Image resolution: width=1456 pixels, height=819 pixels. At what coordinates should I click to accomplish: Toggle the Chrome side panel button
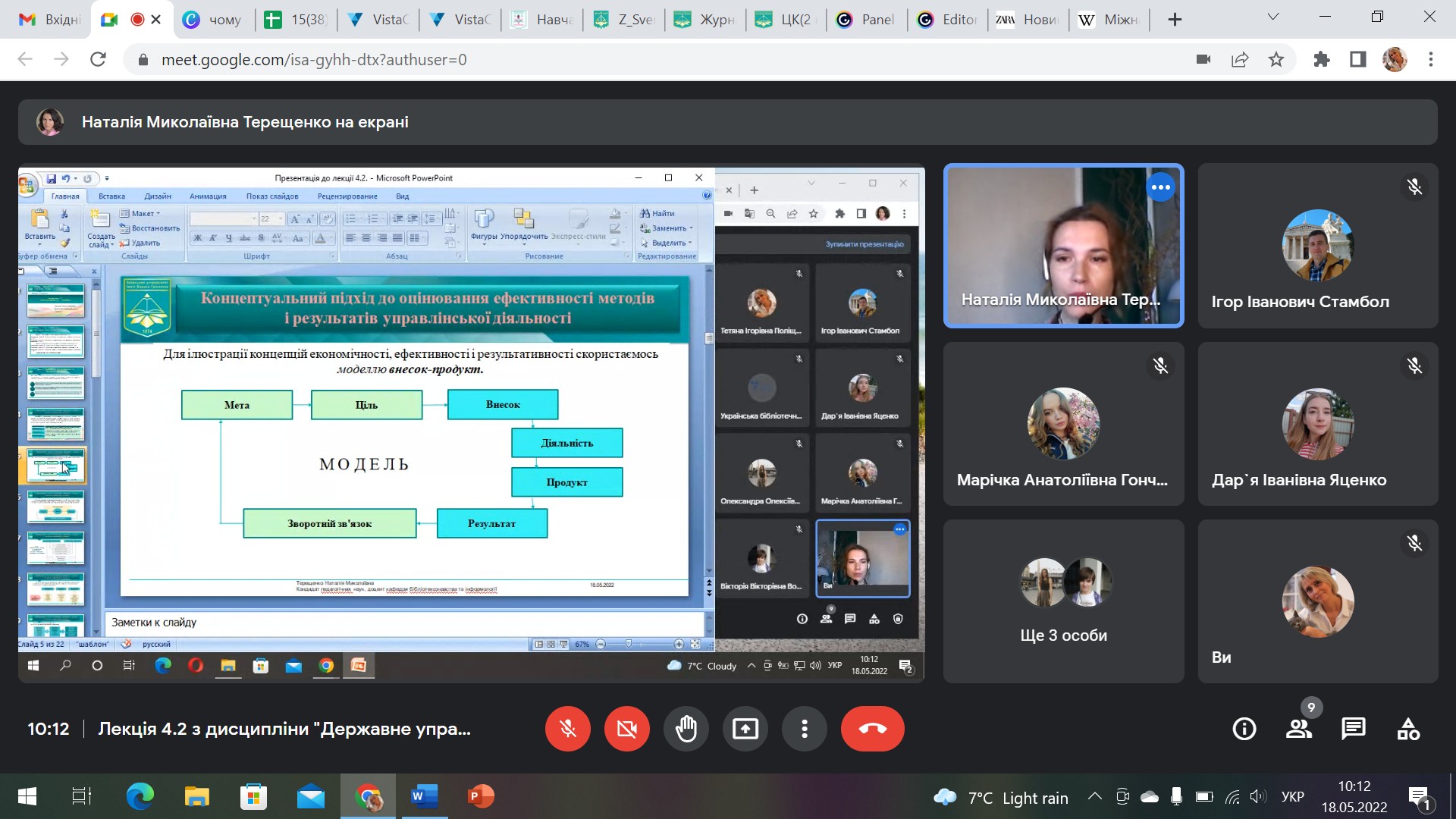pos(1358,59)
